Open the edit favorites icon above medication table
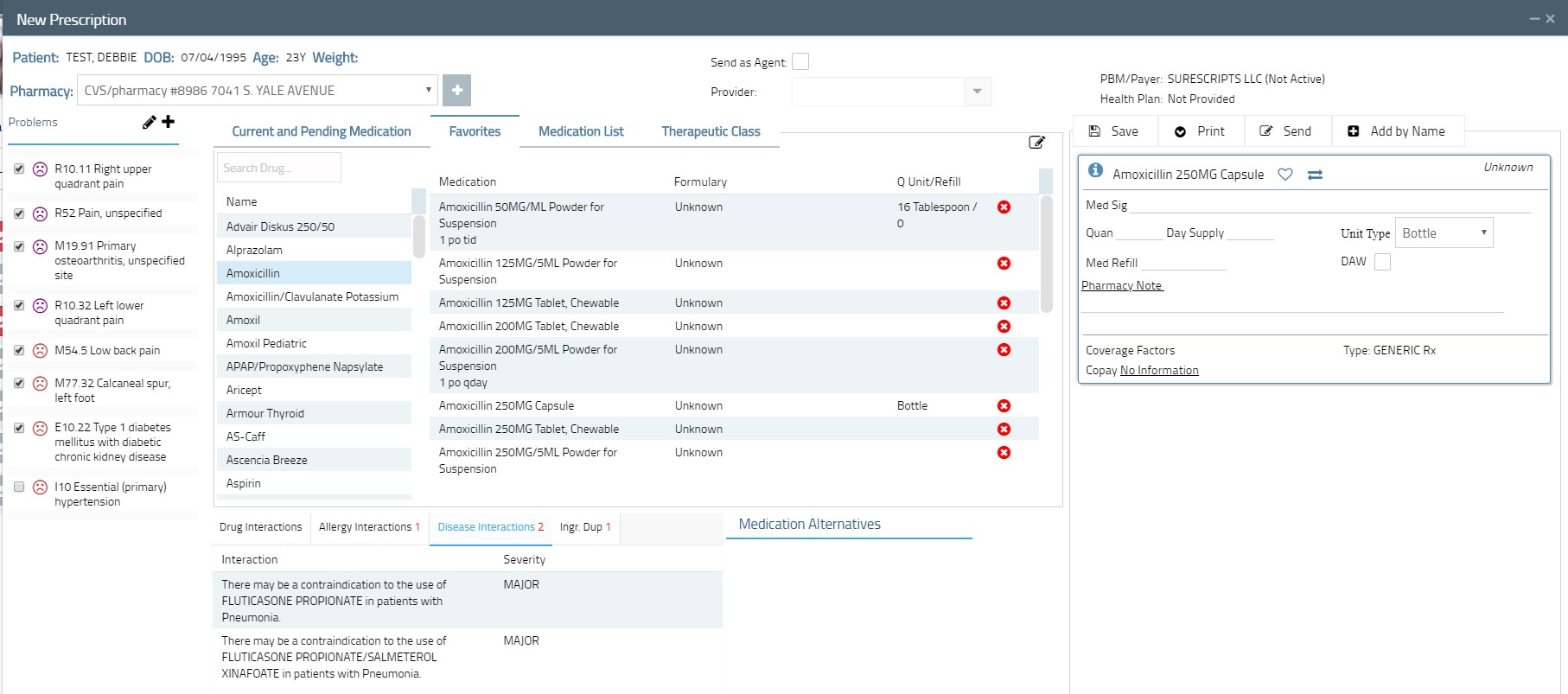The height and width of the screenshot is (694, 1568). point(1037,142)
